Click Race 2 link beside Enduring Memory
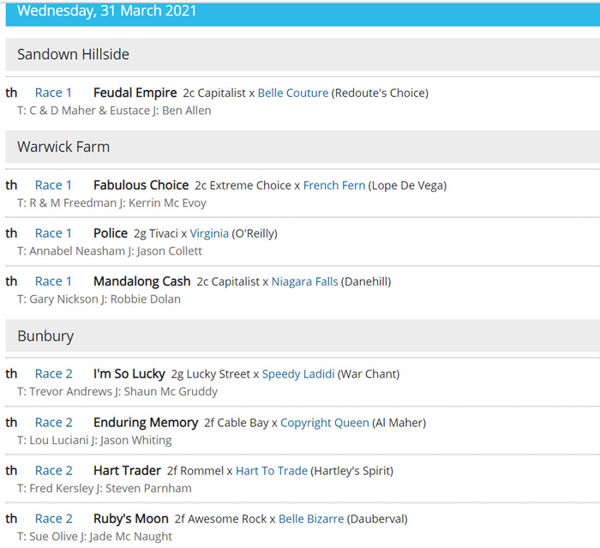Viewport: 600px width, 548px height. tap(53, 423)
